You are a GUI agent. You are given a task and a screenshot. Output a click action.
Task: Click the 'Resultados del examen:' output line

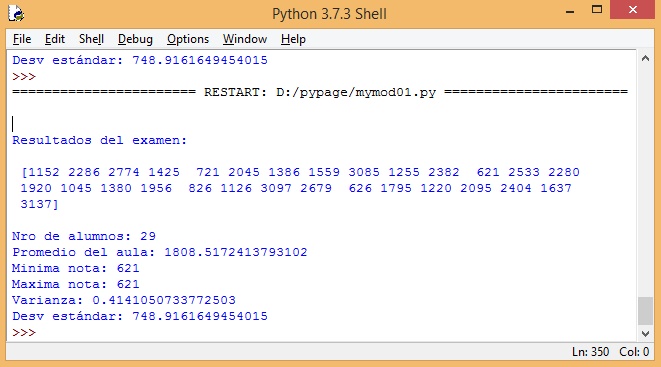click(x=99, y=140)
